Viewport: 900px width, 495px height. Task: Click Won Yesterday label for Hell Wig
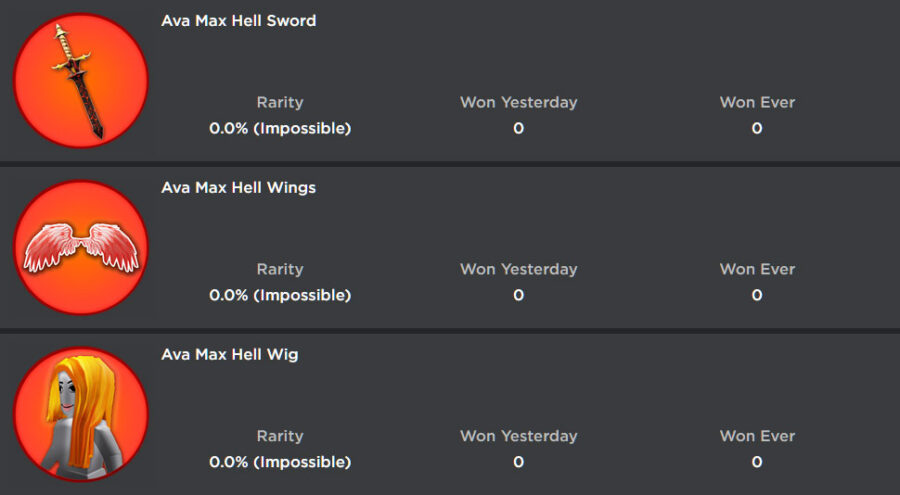518,436
